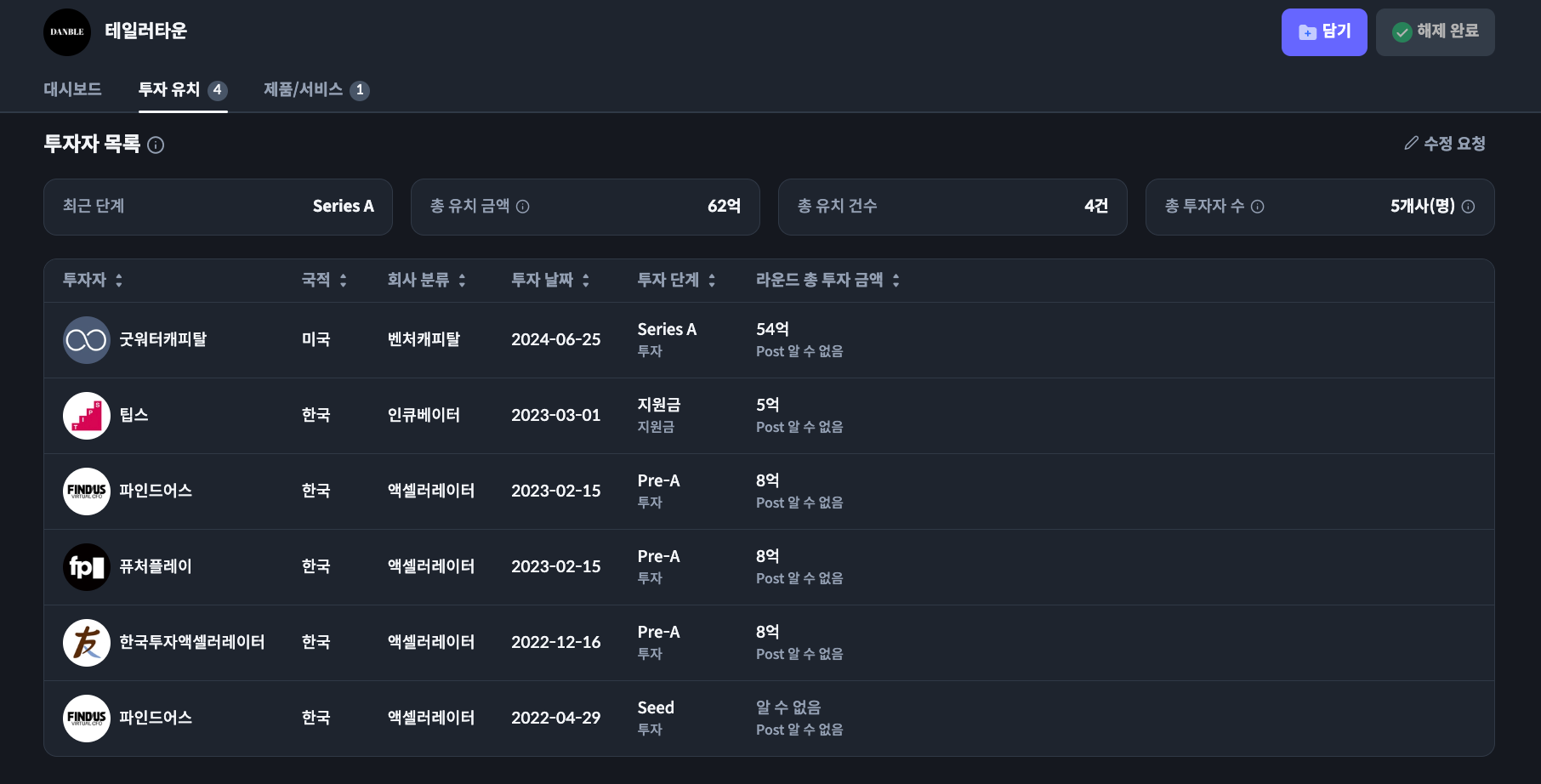The width and height of the screenshot is (1541, 784).
Task: Open the 굿워터캐피탈 investor logo
Action: click(x=87, y=340)
